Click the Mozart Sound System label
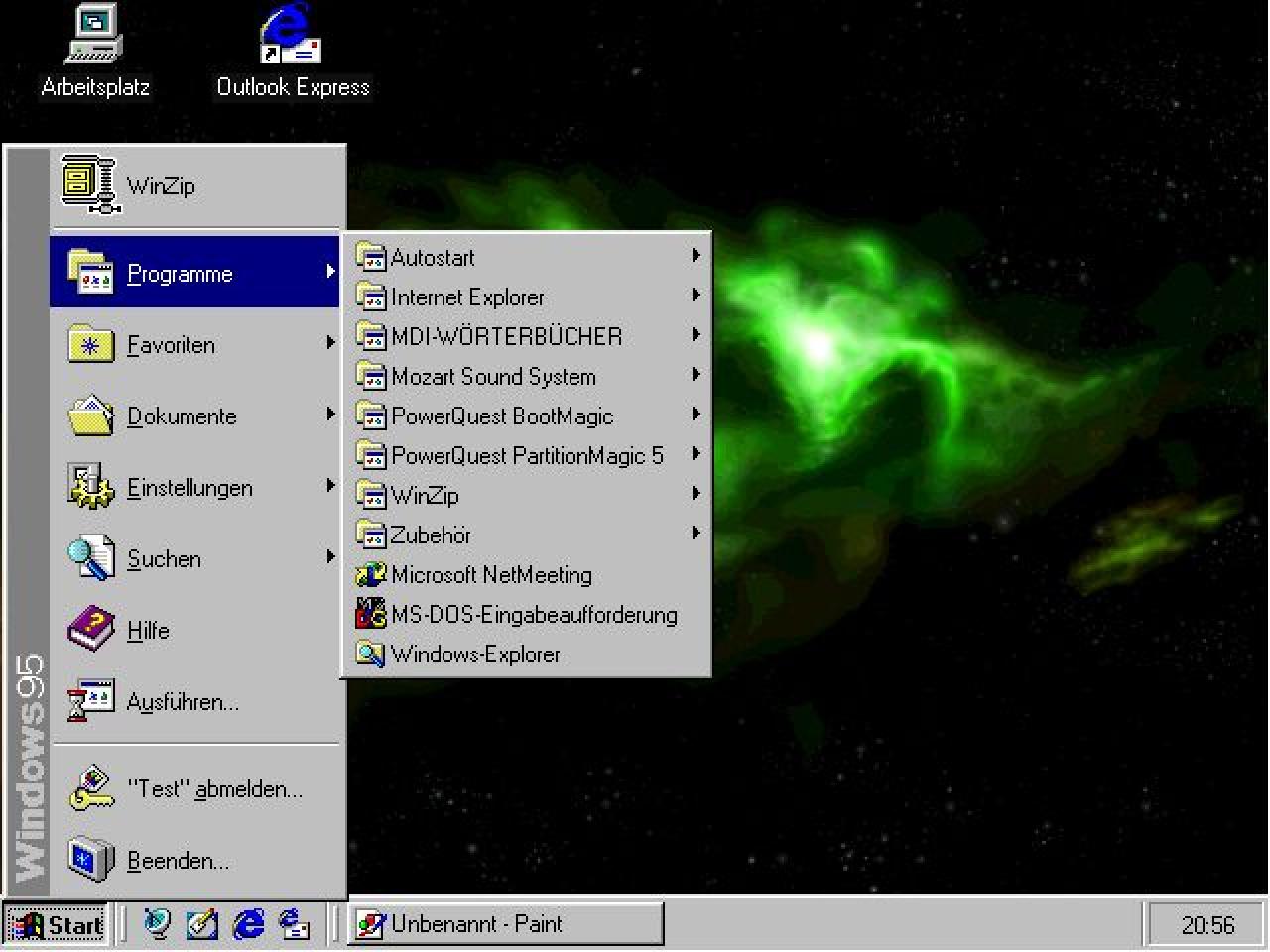Screen dimensions: 1270x952 click(x=493, y=376)
